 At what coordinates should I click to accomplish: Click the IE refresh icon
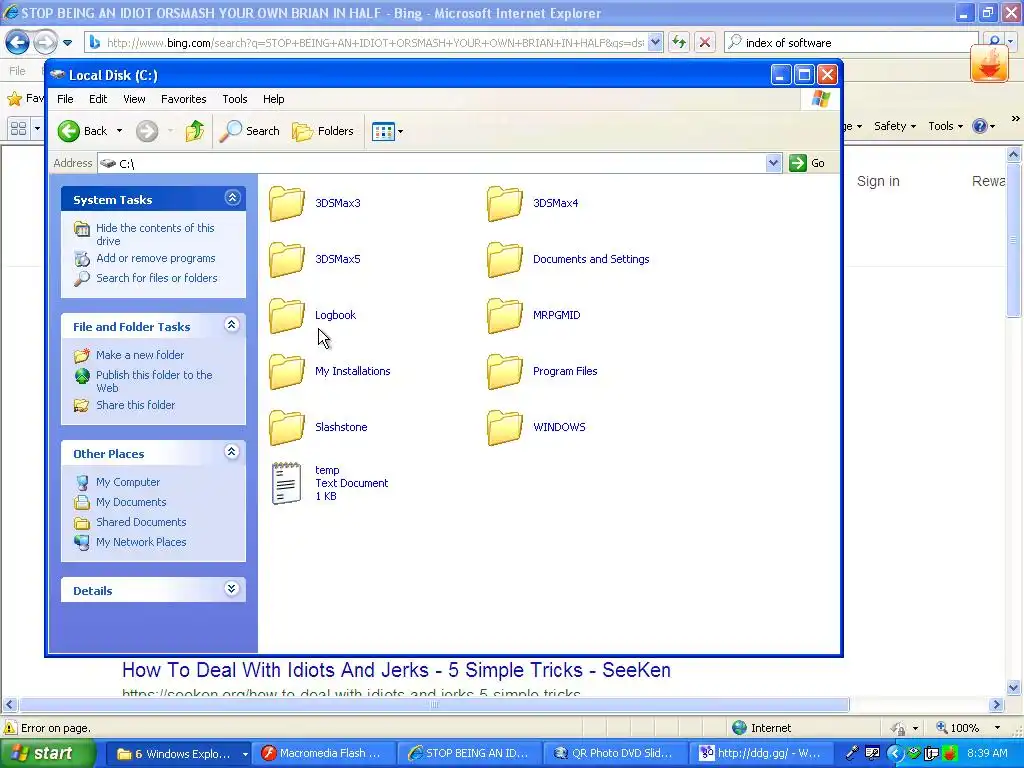pos(679,42)
